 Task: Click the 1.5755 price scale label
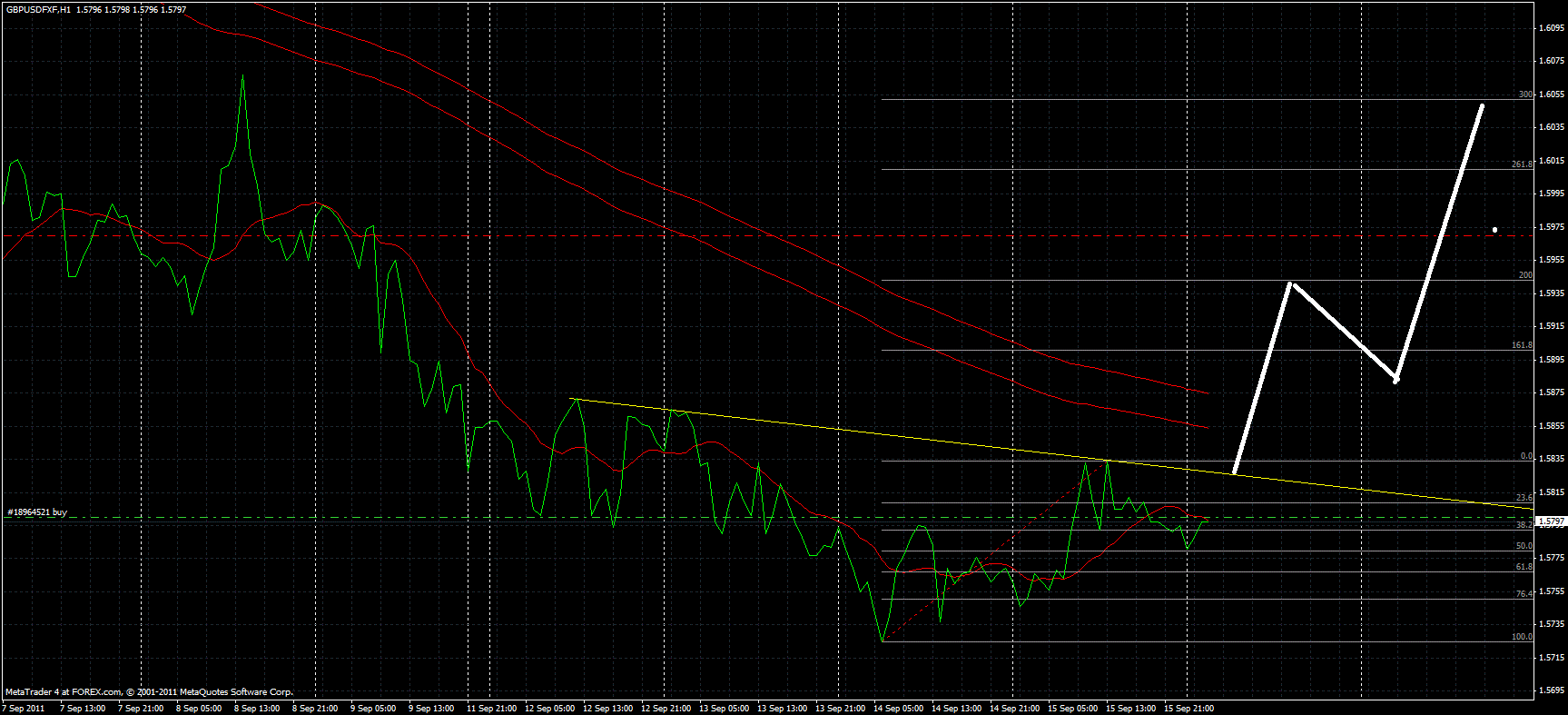tap(1552, 591)
